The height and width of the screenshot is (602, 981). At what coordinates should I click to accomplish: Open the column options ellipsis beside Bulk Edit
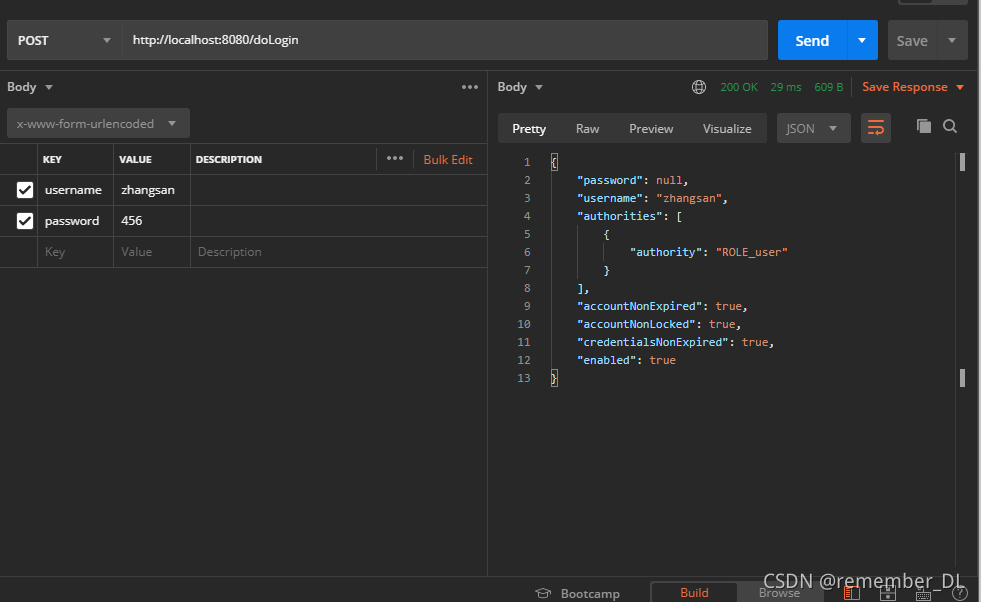coord(395,158)
